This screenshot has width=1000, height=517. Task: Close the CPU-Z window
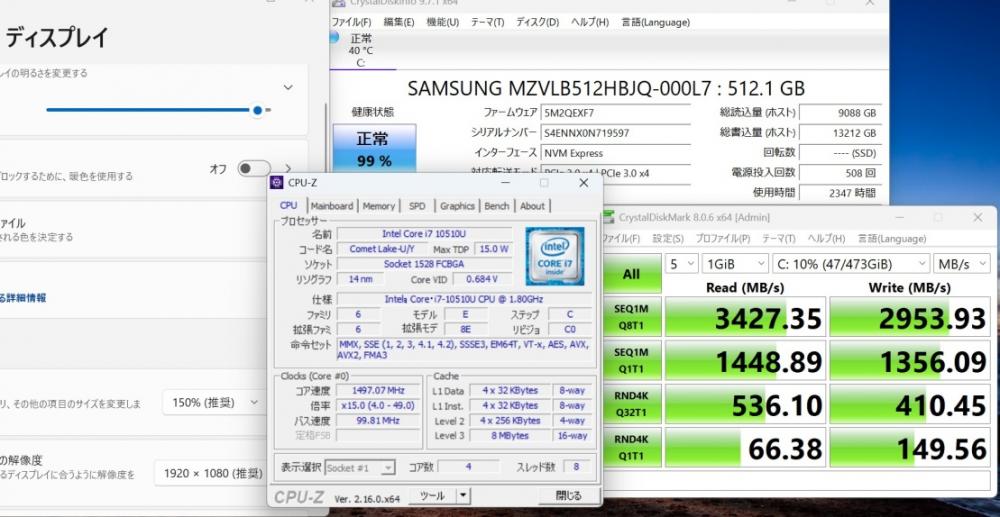tap(584, 183)
